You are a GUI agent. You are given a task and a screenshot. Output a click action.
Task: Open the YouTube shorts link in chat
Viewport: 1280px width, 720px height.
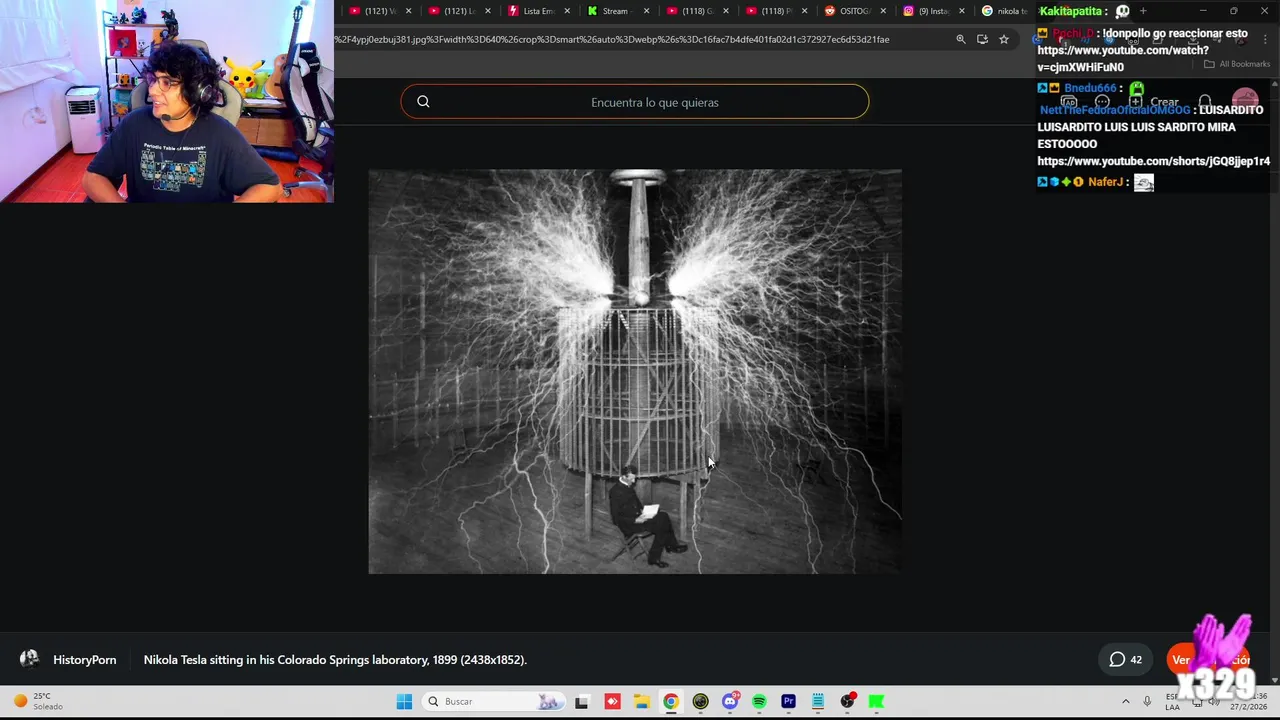(1153, 161)
